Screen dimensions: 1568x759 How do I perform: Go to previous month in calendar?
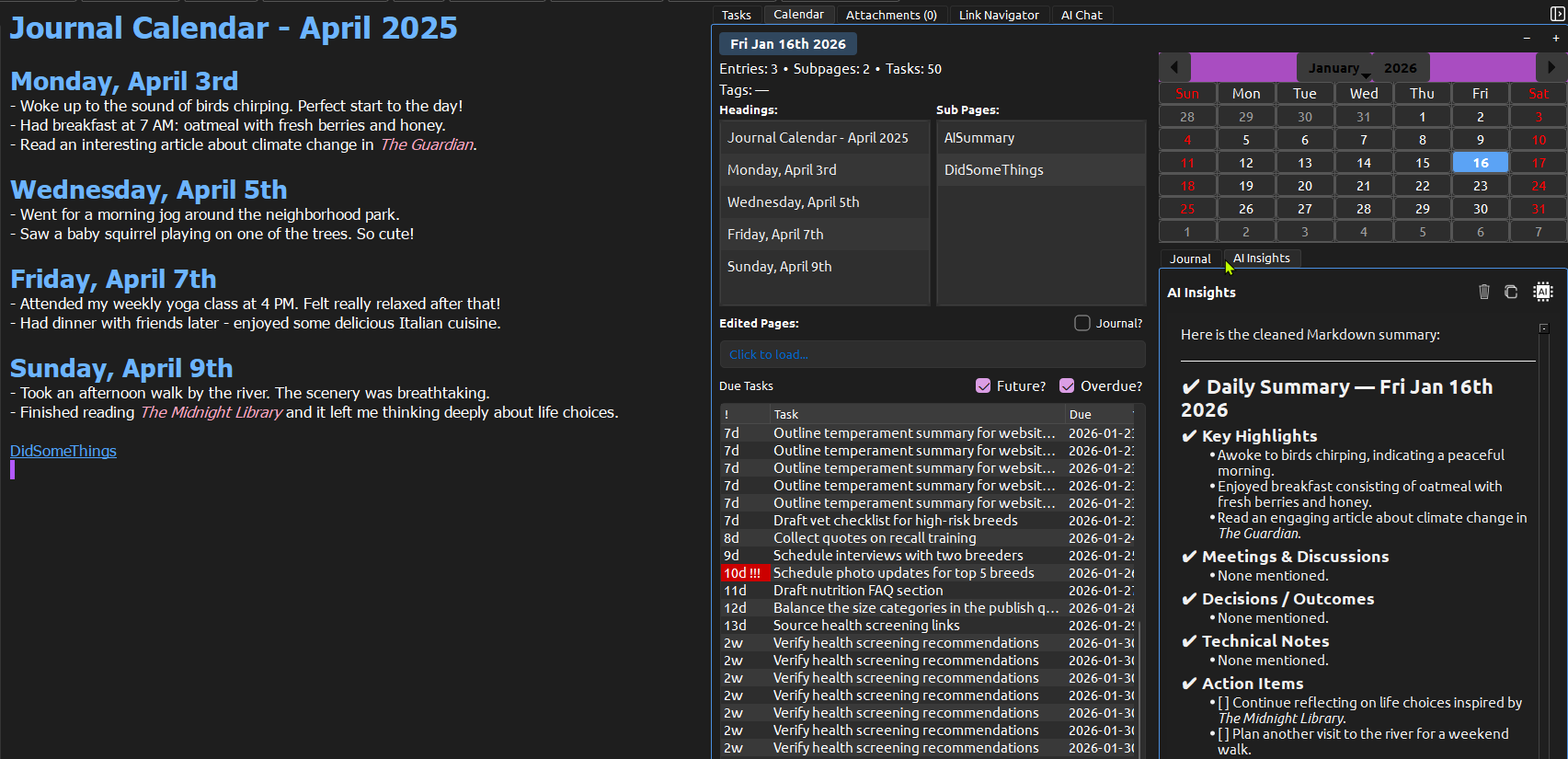pos(1174,67)
